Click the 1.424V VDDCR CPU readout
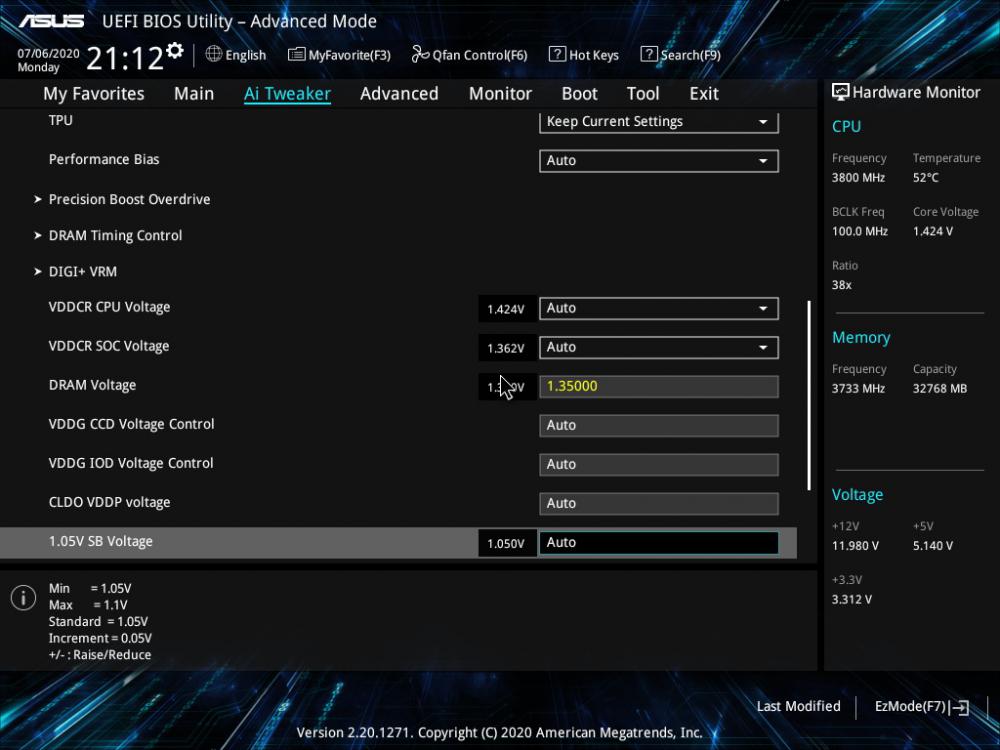The image size is (1000, 750). coord(506,309)
